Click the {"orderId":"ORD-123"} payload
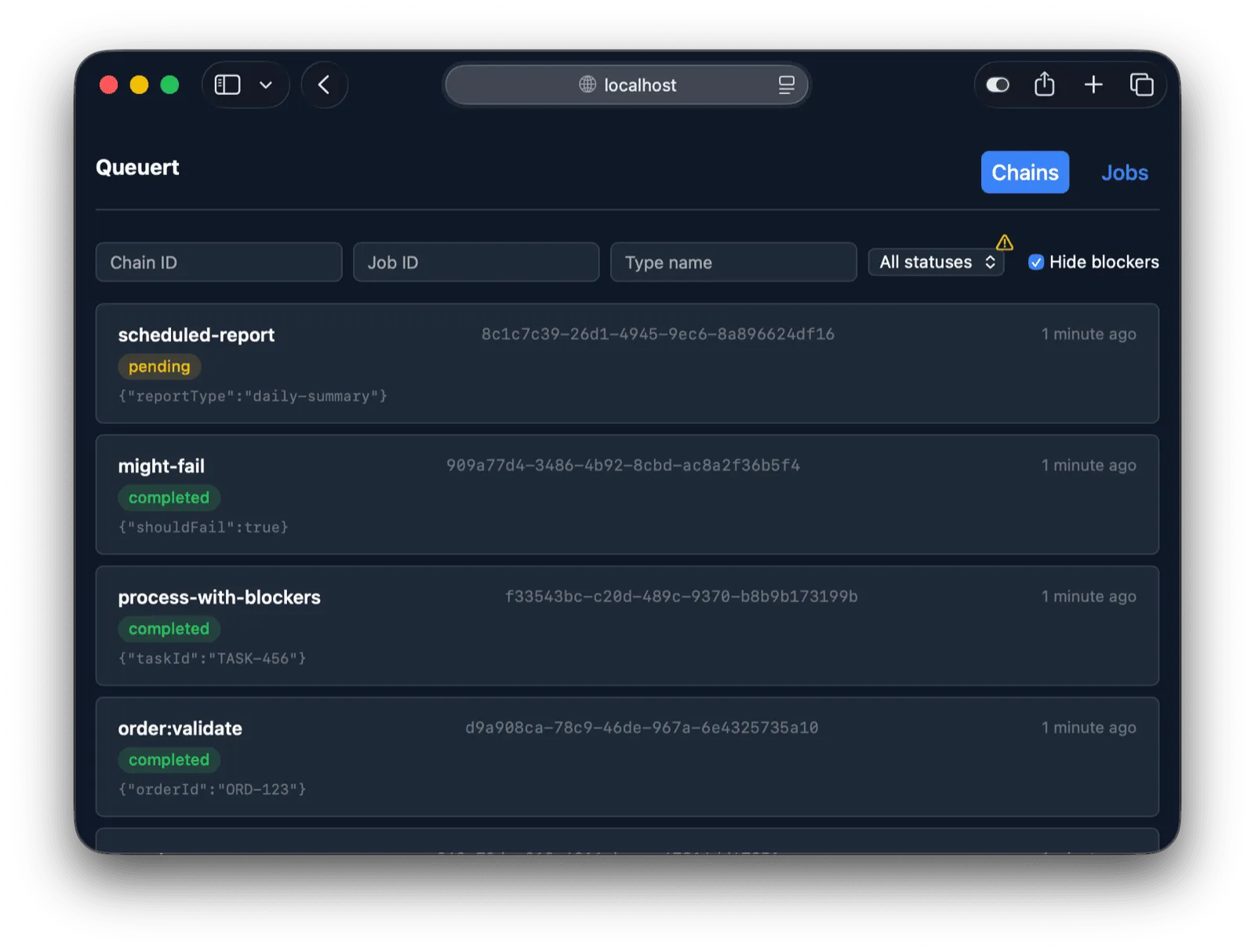The width and height of the screenshot is (1255, 952). 212,789
